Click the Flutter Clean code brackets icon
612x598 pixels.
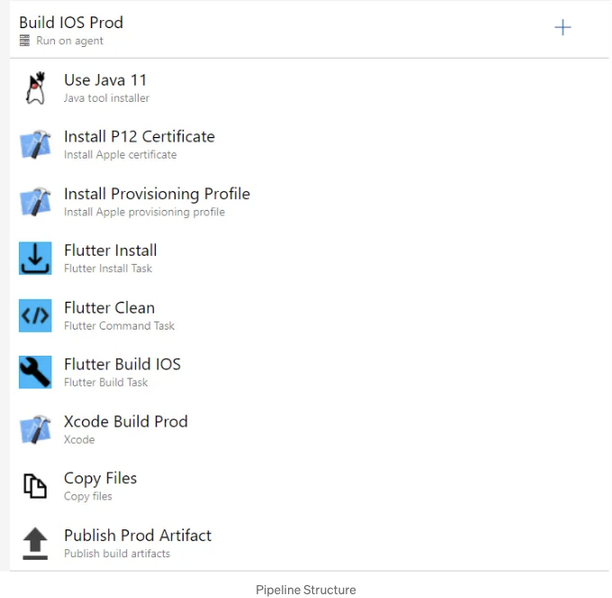point(36,315)
